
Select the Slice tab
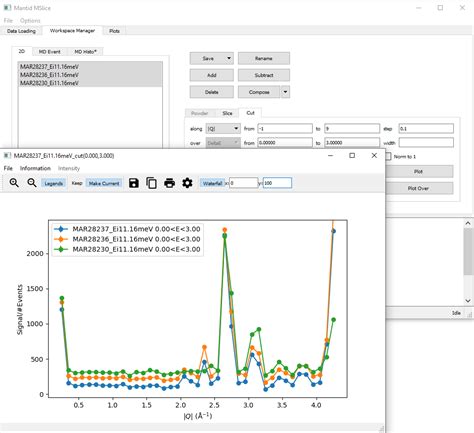coord(227,113)
